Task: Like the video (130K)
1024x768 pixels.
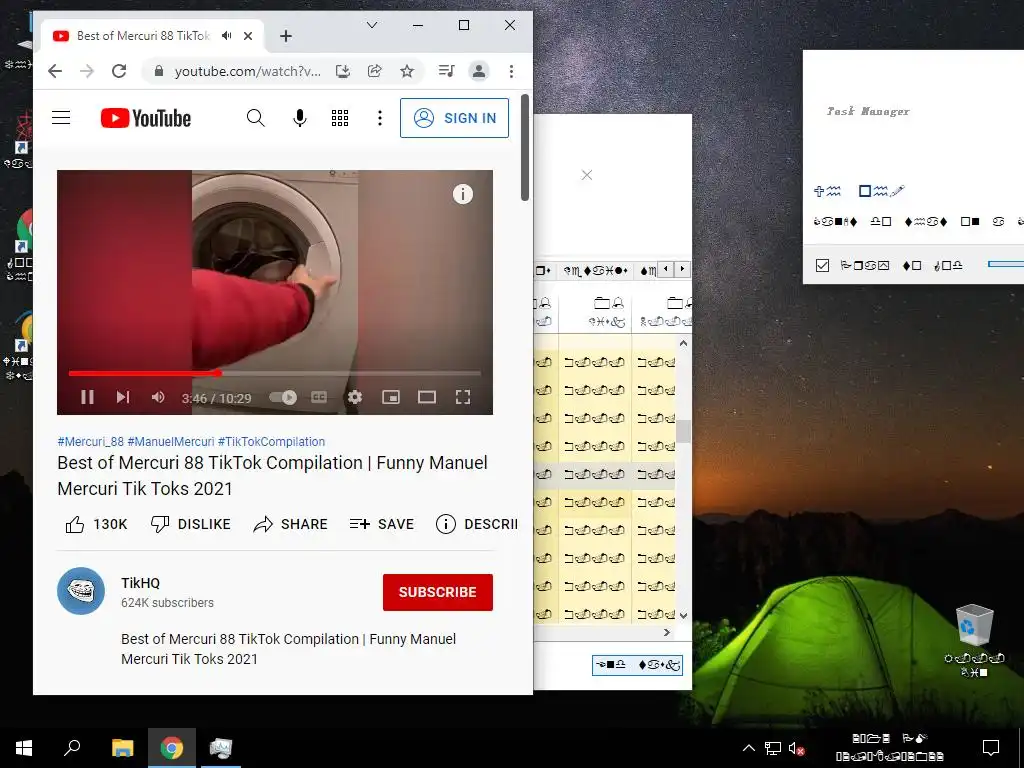Action: pos(96,524)
